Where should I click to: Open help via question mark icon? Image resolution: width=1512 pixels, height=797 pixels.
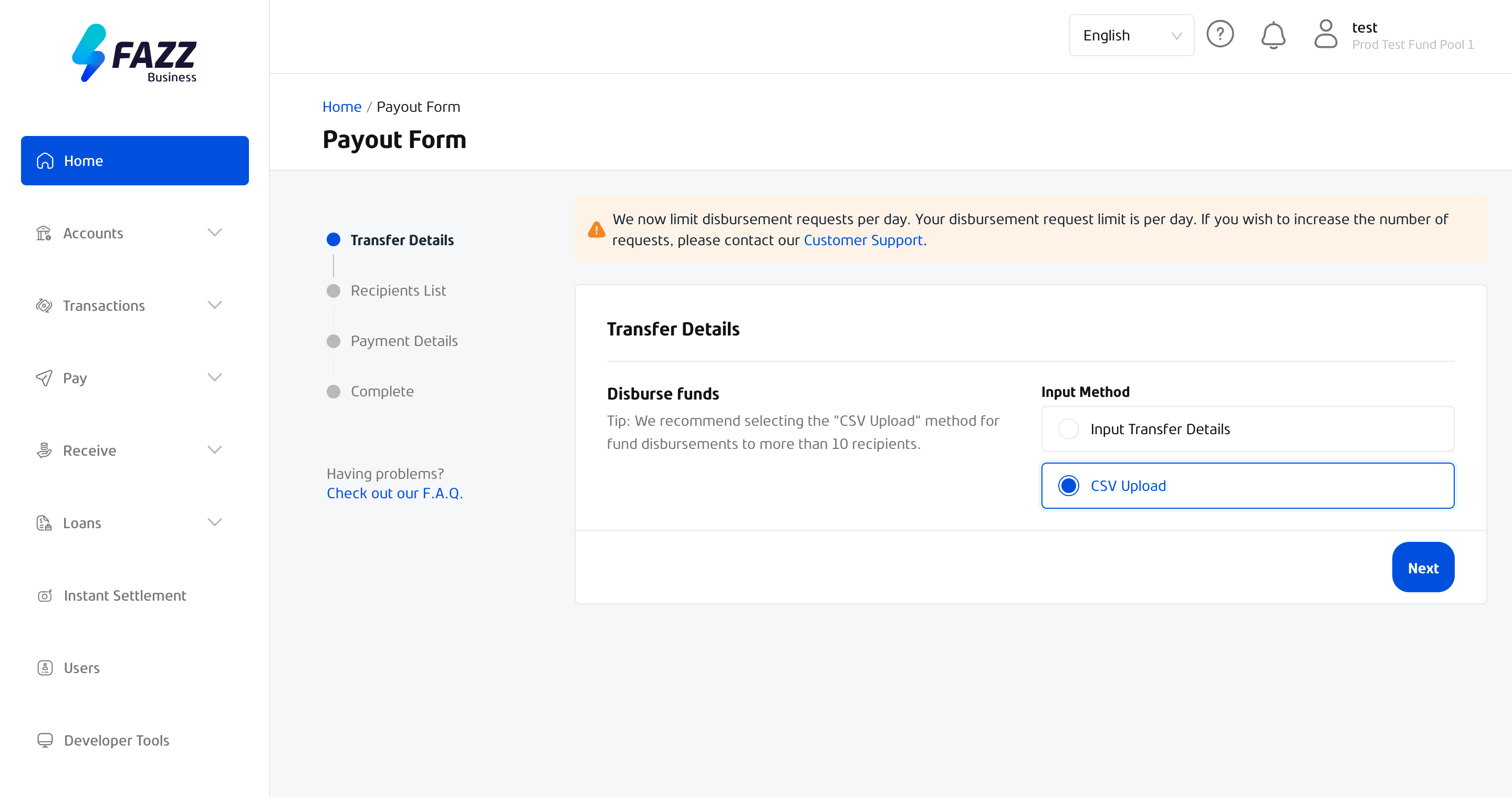pos(1219,34)
